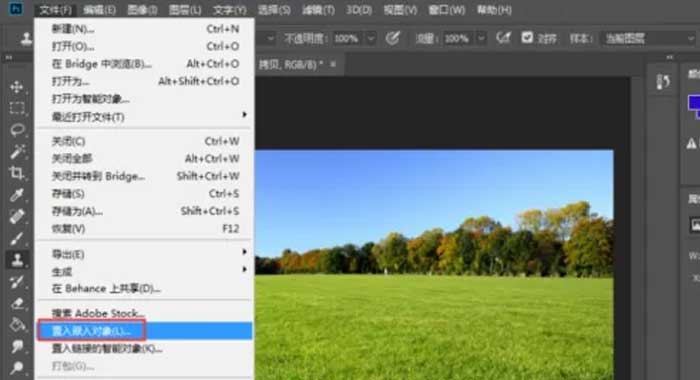
Task: Select the Crop tool
Action: pos(17,173)
